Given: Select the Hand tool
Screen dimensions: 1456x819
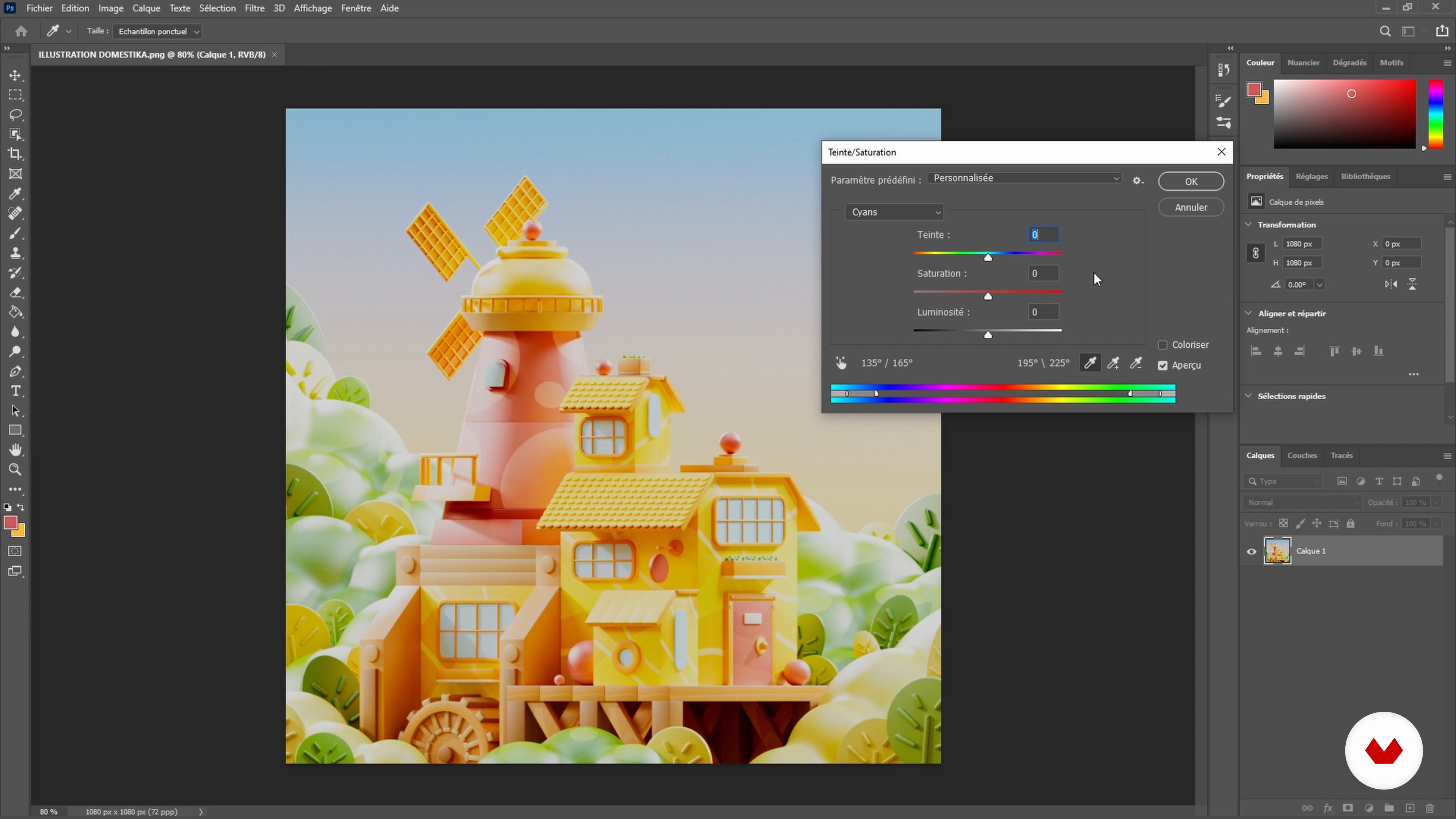Looking at the screenshot, I should pos(15,450).
